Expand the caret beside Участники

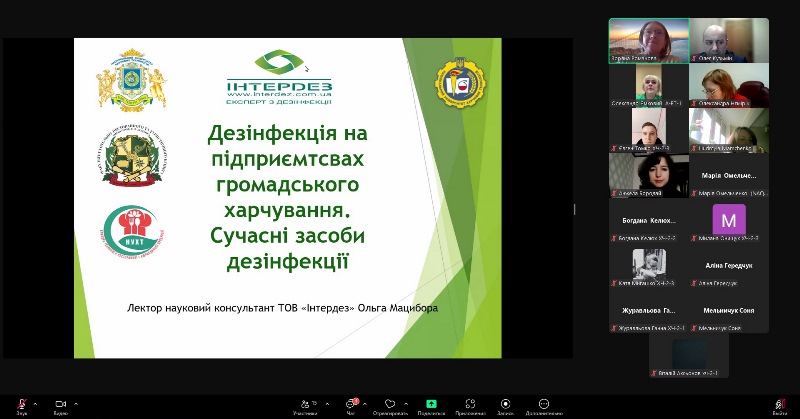327,404
